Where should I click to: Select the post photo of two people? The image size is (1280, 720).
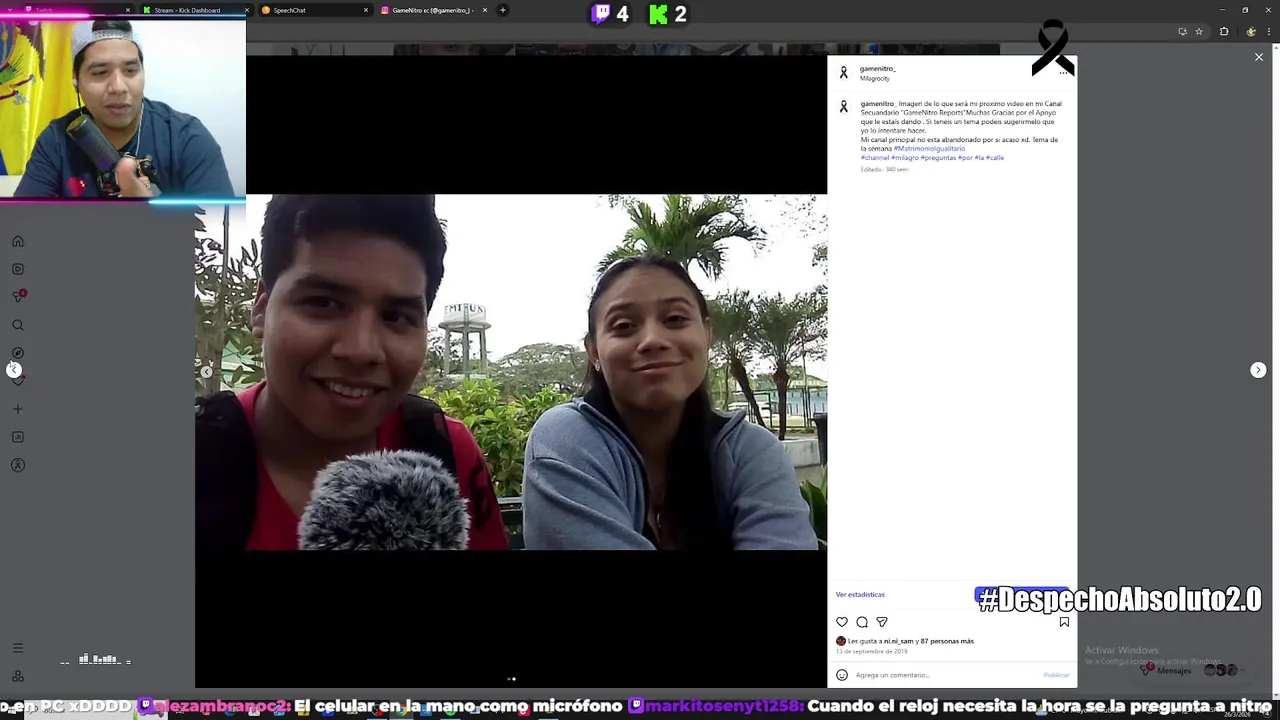click(511, 372)
